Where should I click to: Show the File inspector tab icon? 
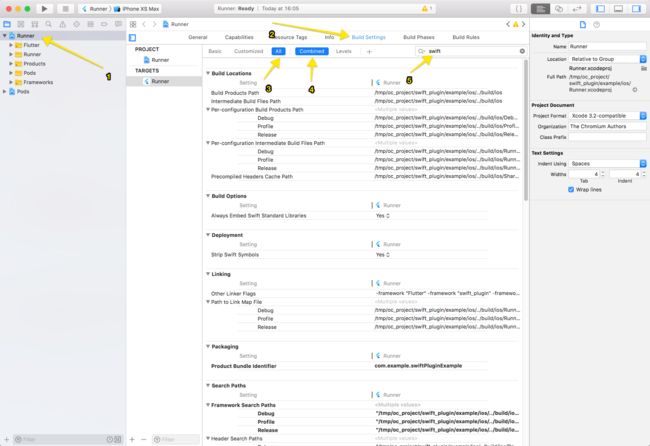(582, 25)
